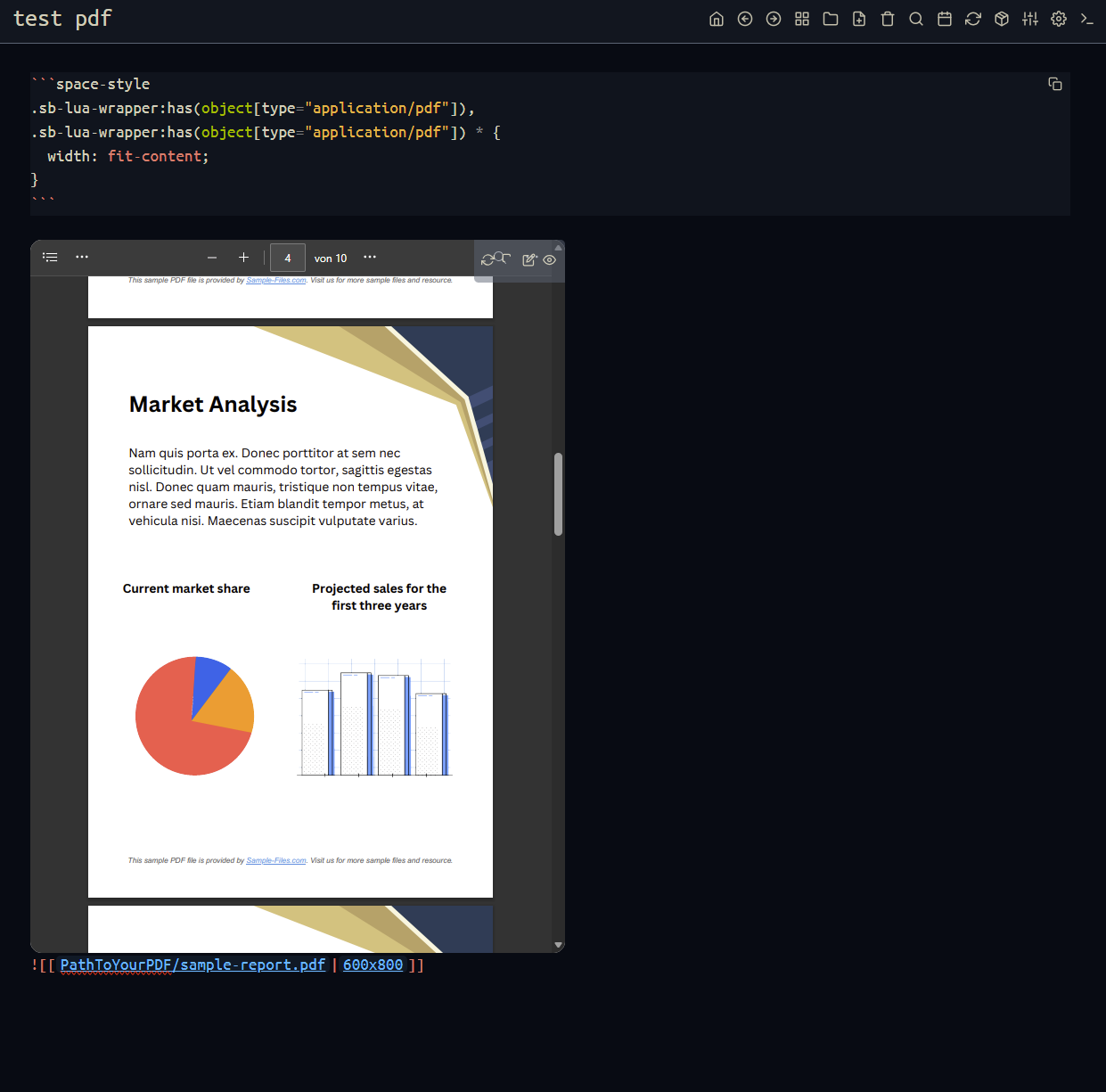Click the PDF page number field
This screenshot has height=1092, width=1106.
click(x=288, y=258)
